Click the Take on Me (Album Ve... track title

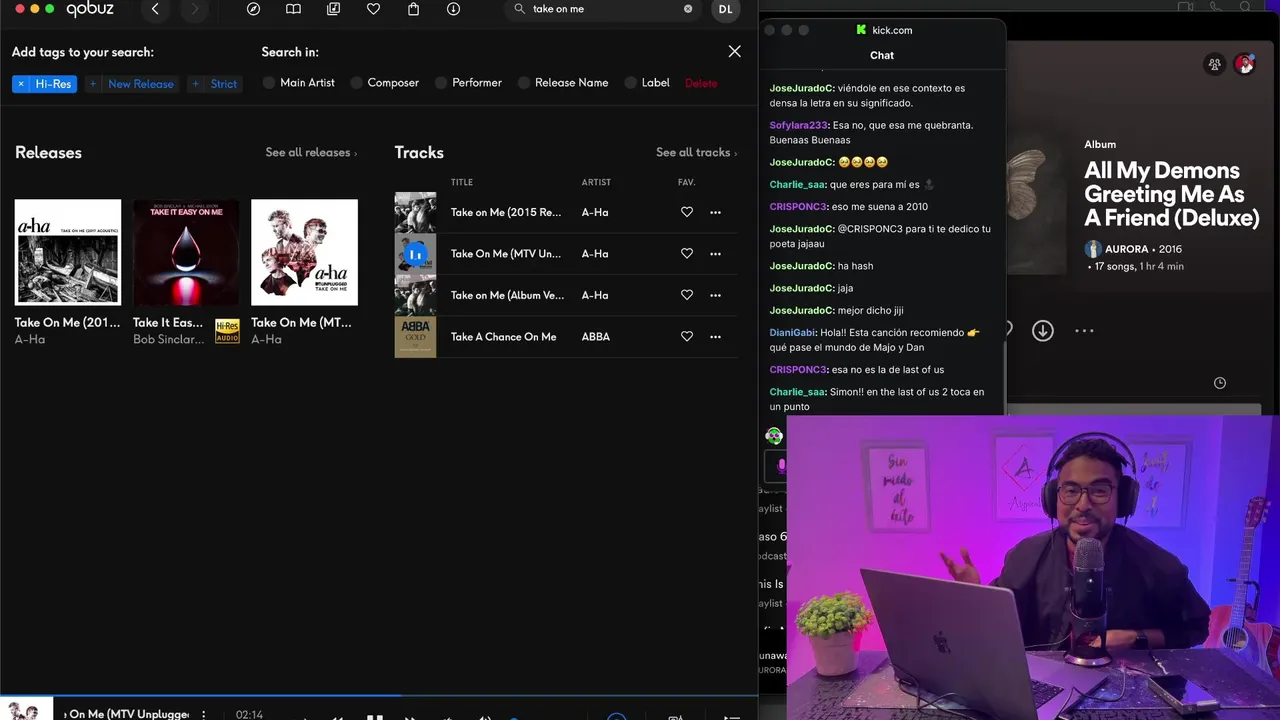[507, 295]
